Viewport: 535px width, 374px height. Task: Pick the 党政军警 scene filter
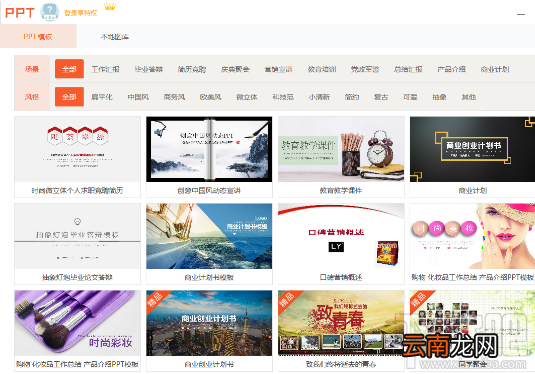[x=365, y=69]
